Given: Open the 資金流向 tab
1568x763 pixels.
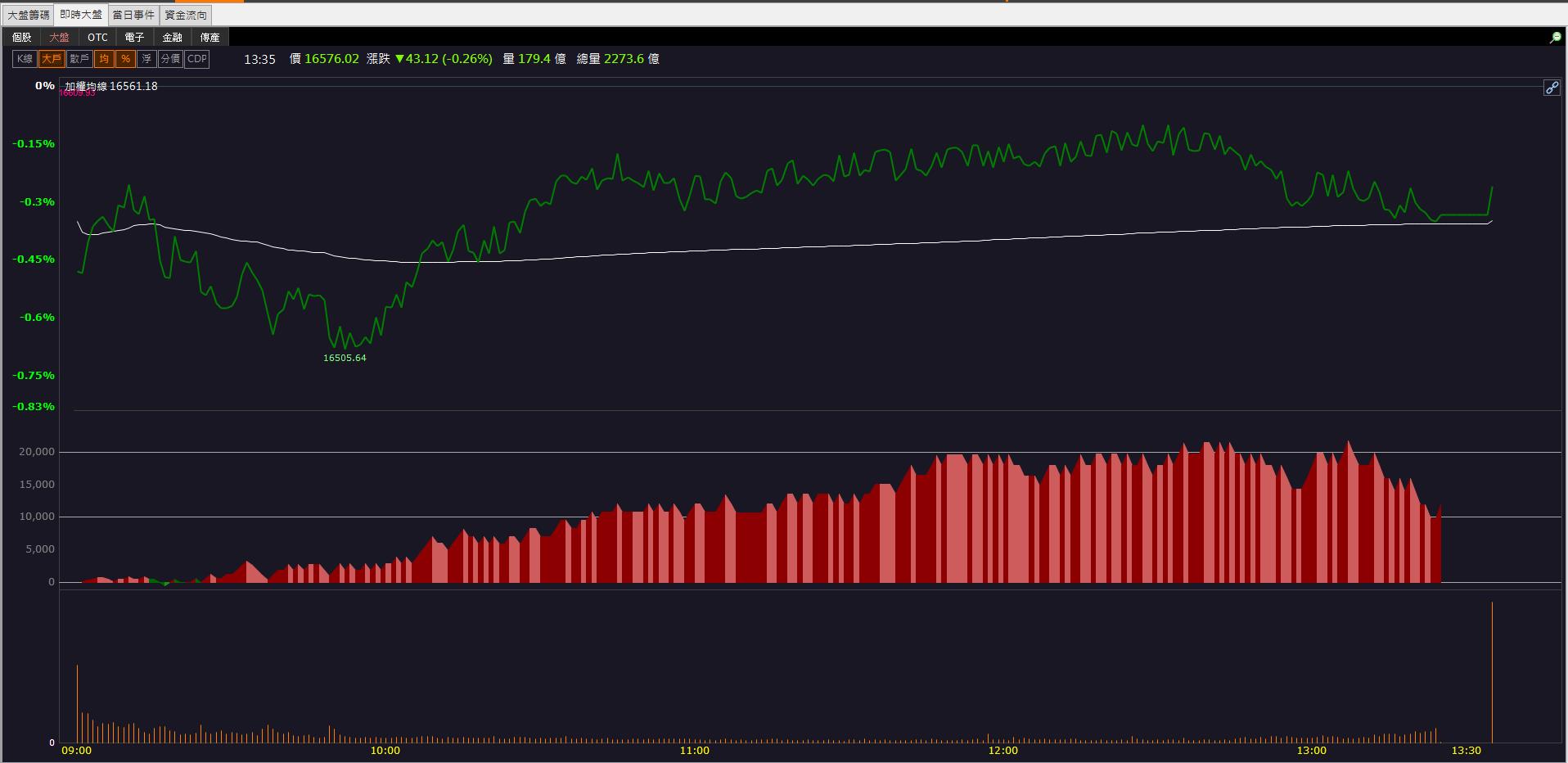Looking at the screenshot, I should [186, 15].
